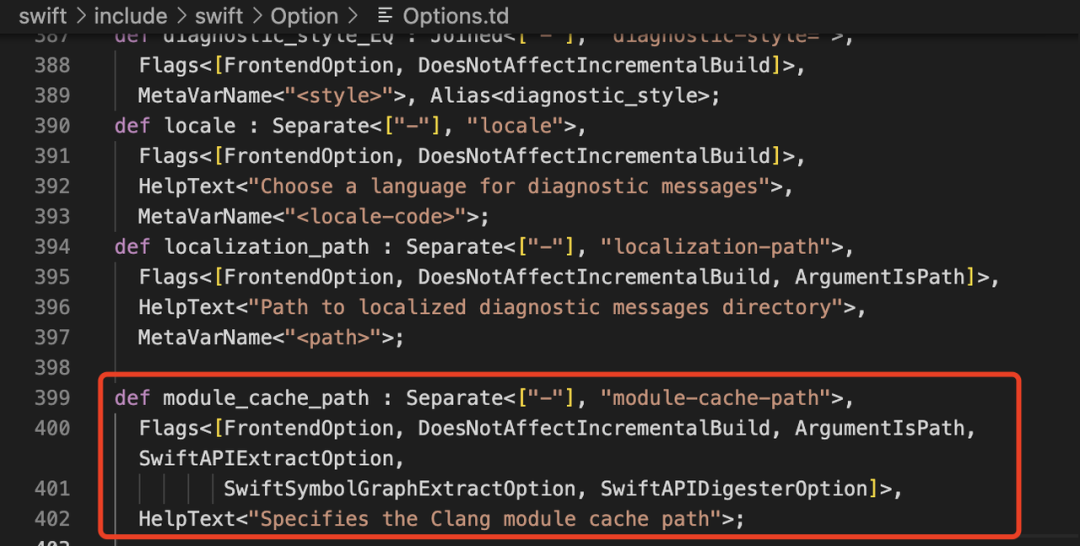
Task: Open the Option breadcrumb folder
Action: coord(304,15)
